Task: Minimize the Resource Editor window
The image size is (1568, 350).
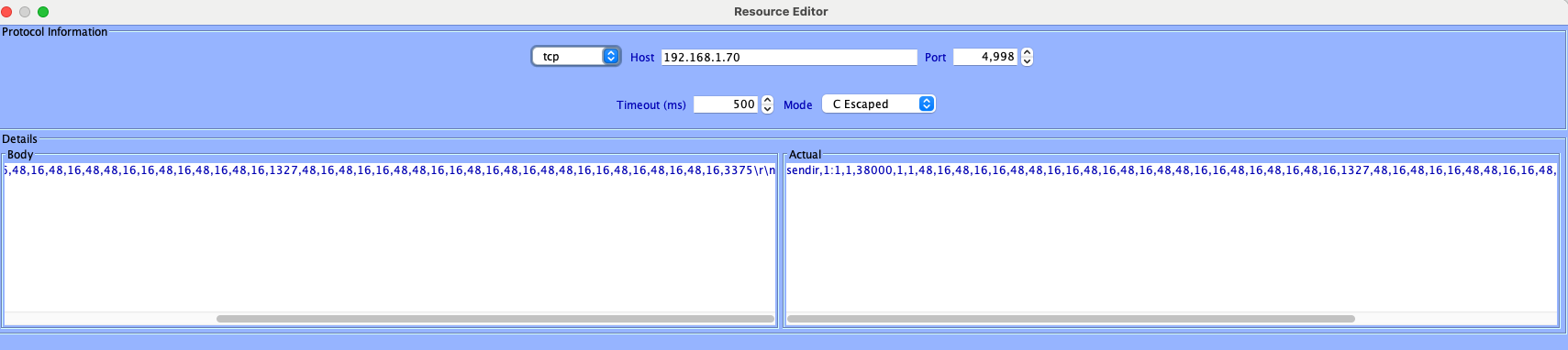Action: 25,12
